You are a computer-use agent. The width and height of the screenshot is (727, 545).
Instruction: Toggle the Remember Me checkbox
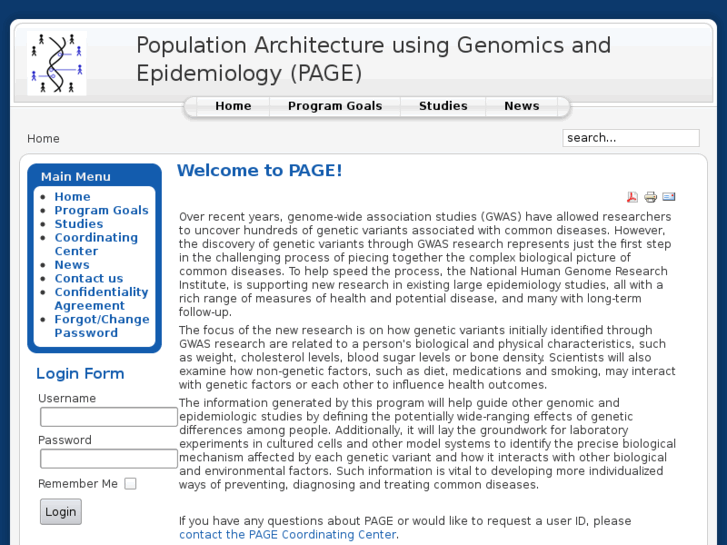coord(130,484)
